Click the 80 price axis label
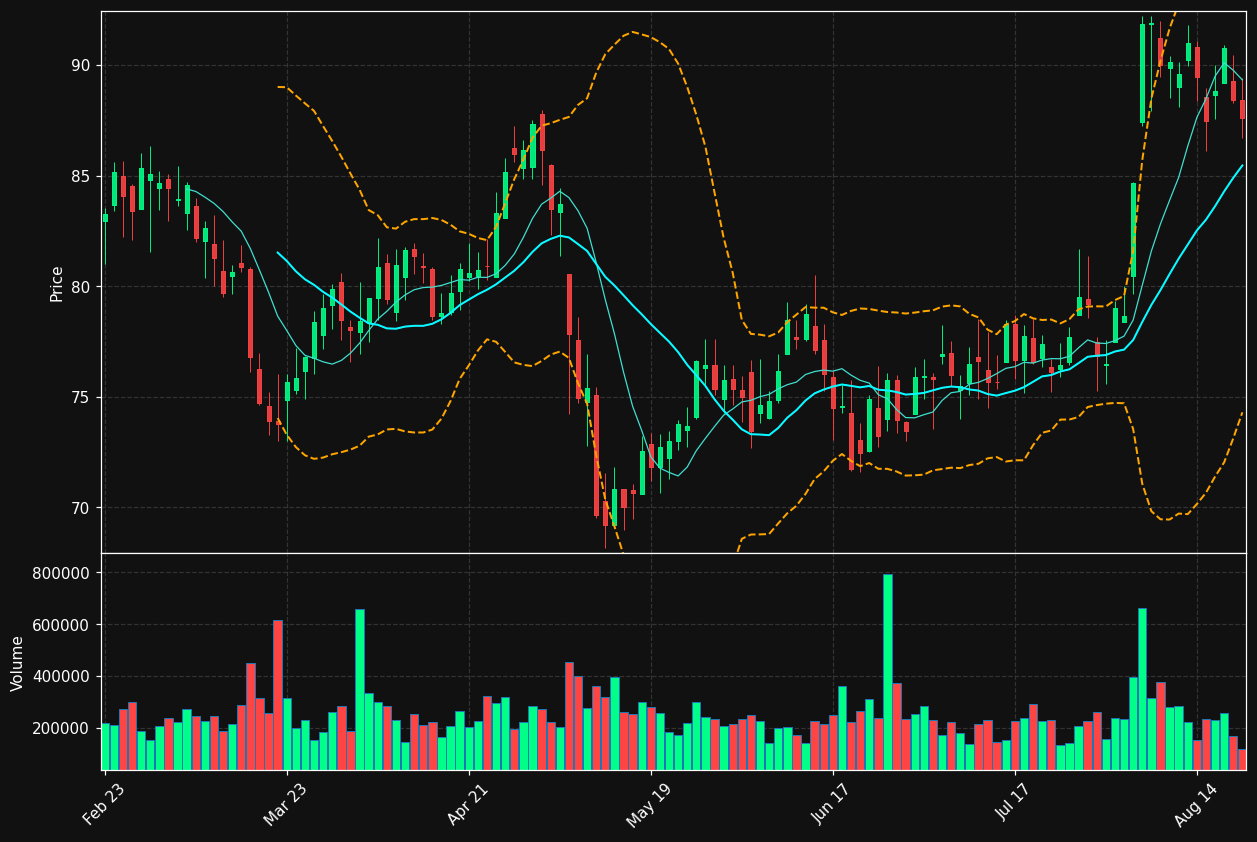This screenshot has height=842, width=1257. [x=80, y=287]
